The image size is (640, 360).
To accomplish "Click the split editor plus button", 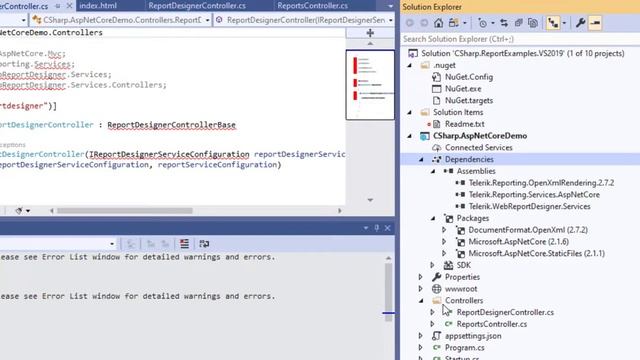I will point(370,33).
